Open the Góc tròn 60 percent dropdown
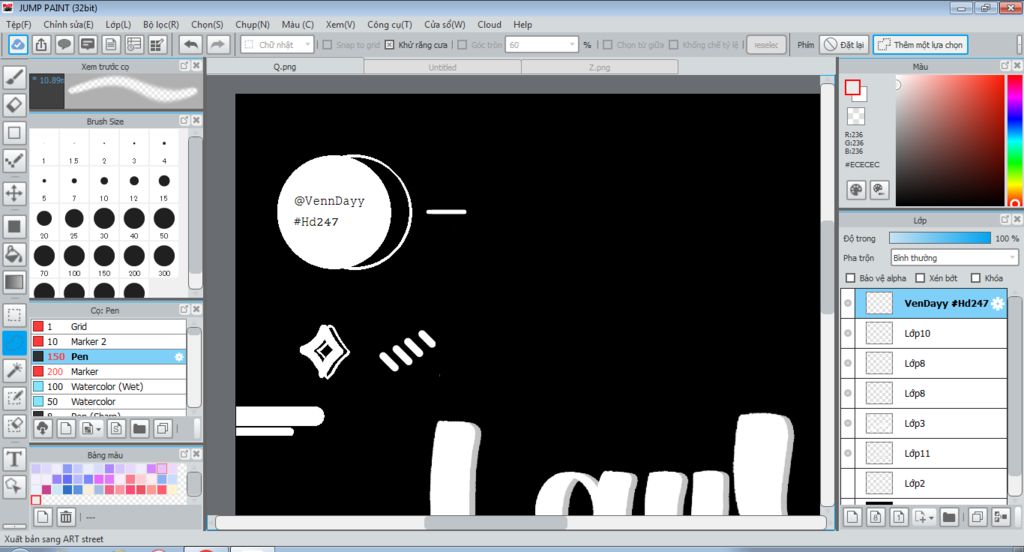The image size is (1024, 552). tap(541, 44)
